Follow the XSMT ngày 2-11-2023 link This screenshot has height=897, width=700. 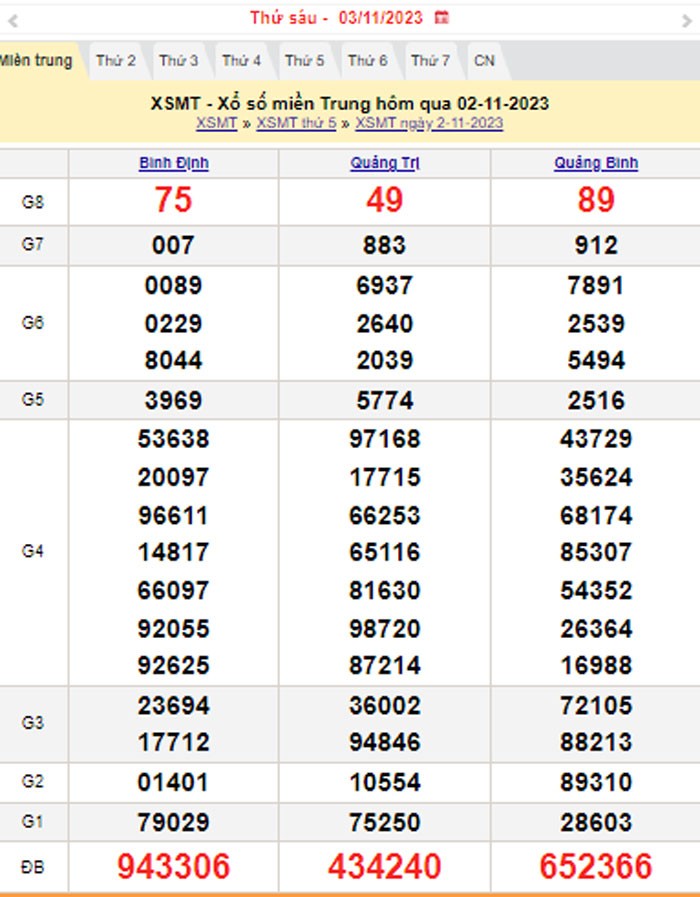pyautogui.click(x=429, y=123)
